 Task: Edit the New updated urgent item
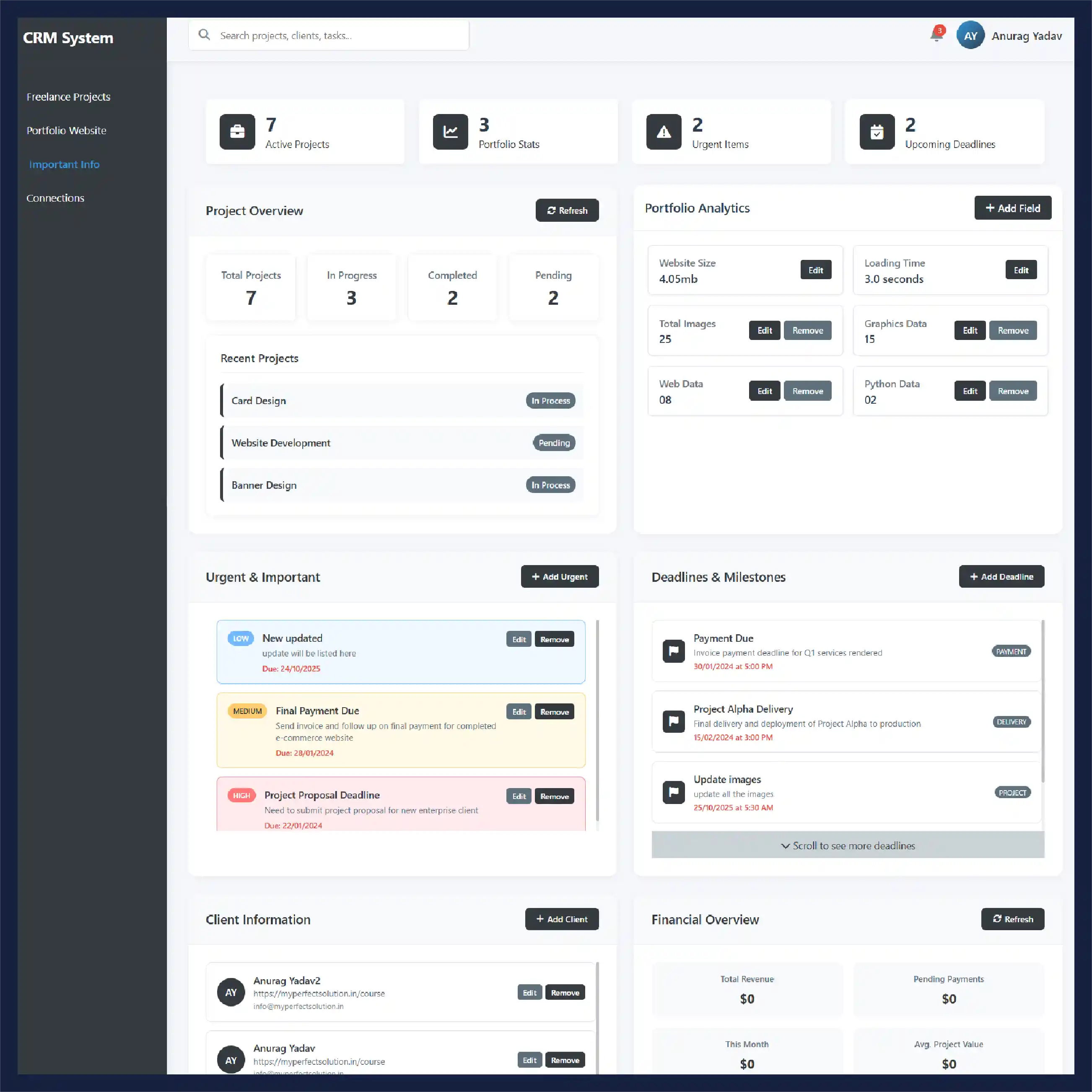click(x=519, y=639)
